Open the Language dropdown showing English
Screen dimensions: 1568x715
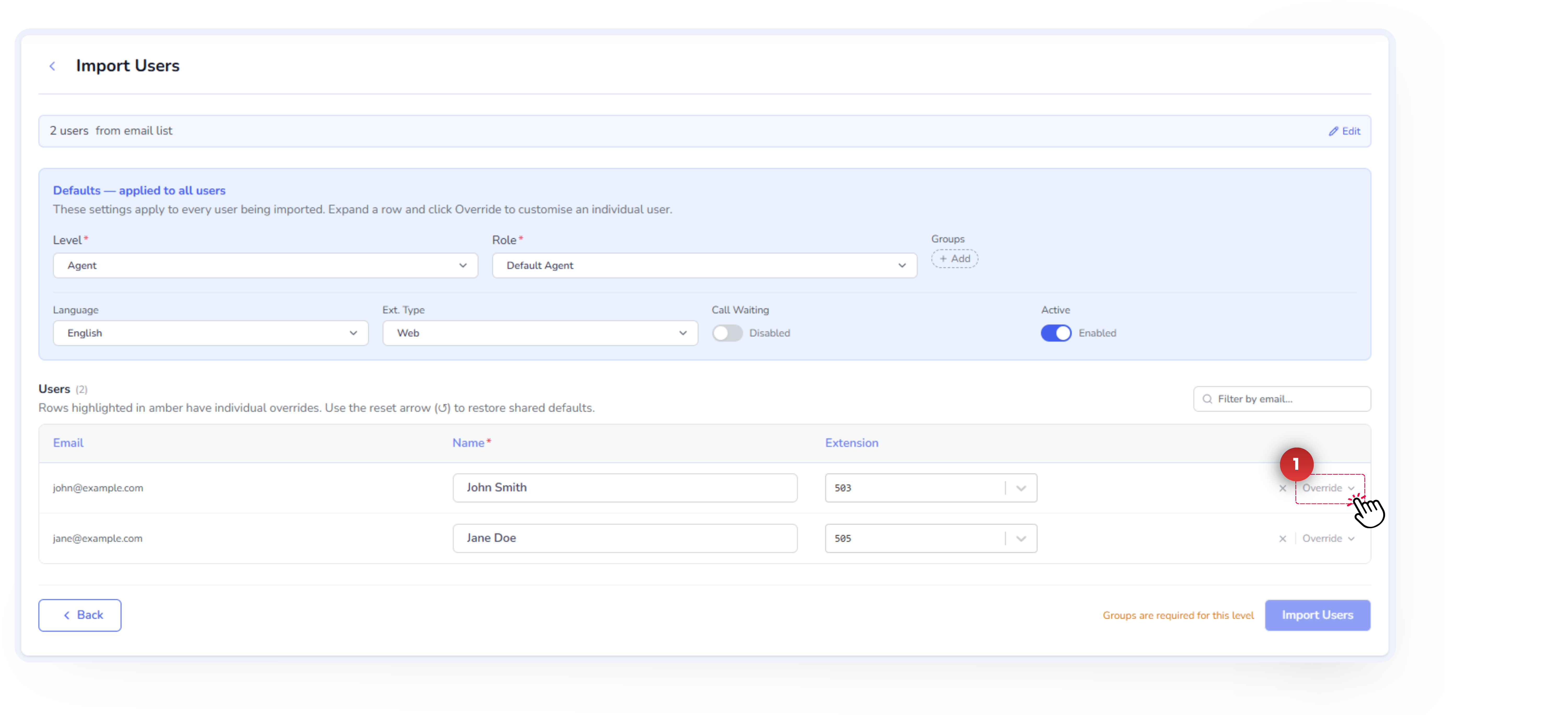click(210, 333)
